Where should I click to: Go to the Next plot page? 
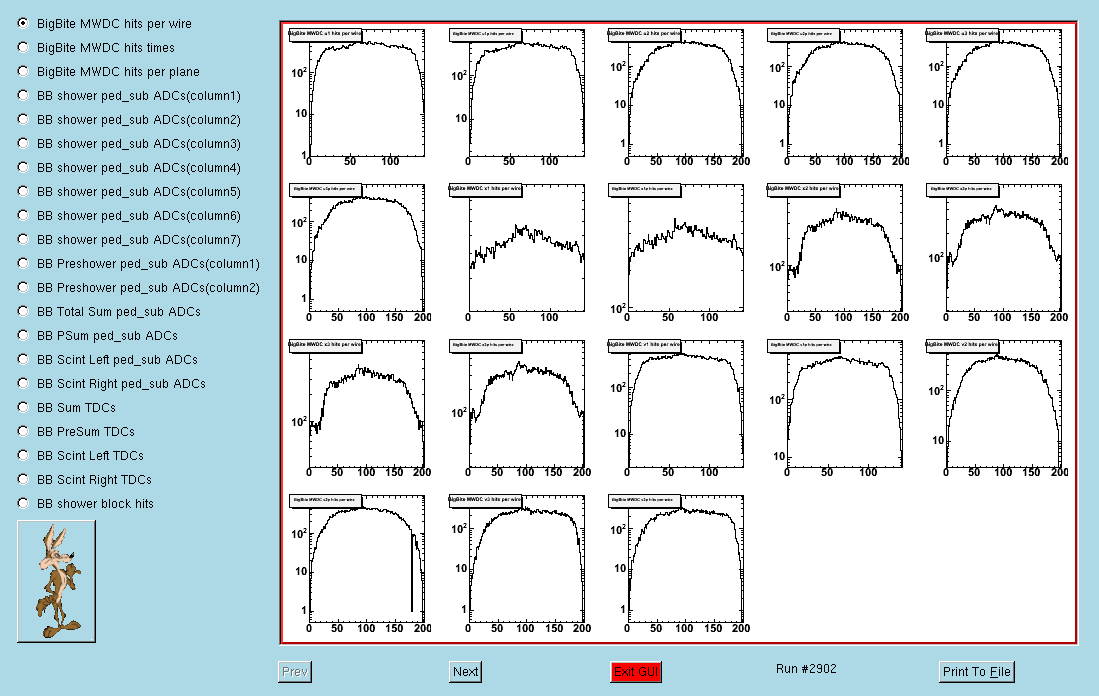point(465,671)
